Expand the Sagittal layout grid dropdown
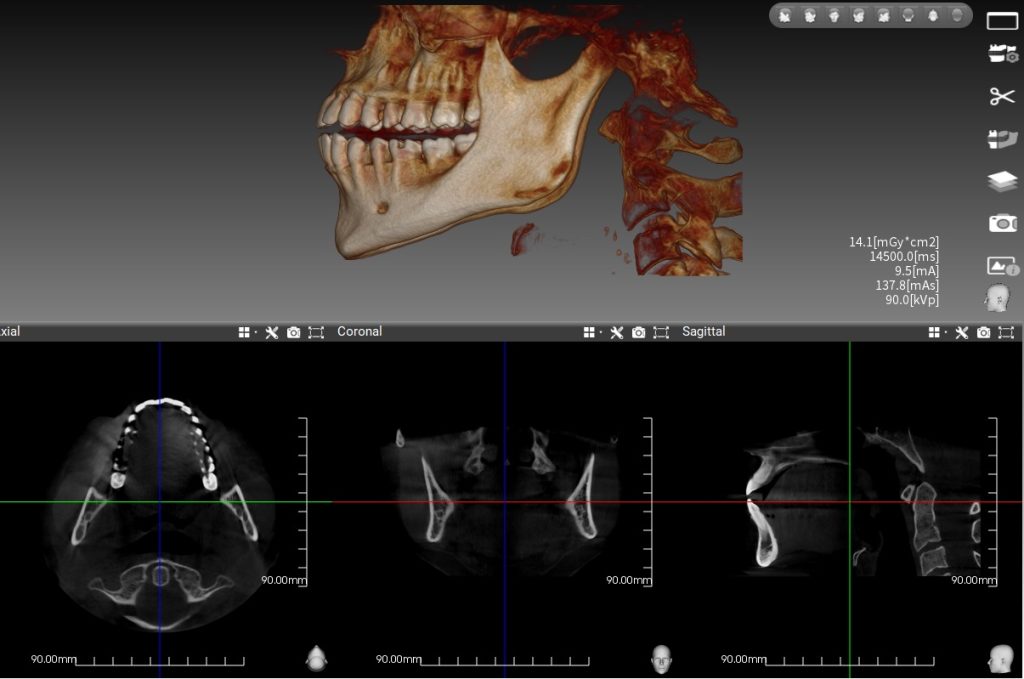 (x=936, y=332)
